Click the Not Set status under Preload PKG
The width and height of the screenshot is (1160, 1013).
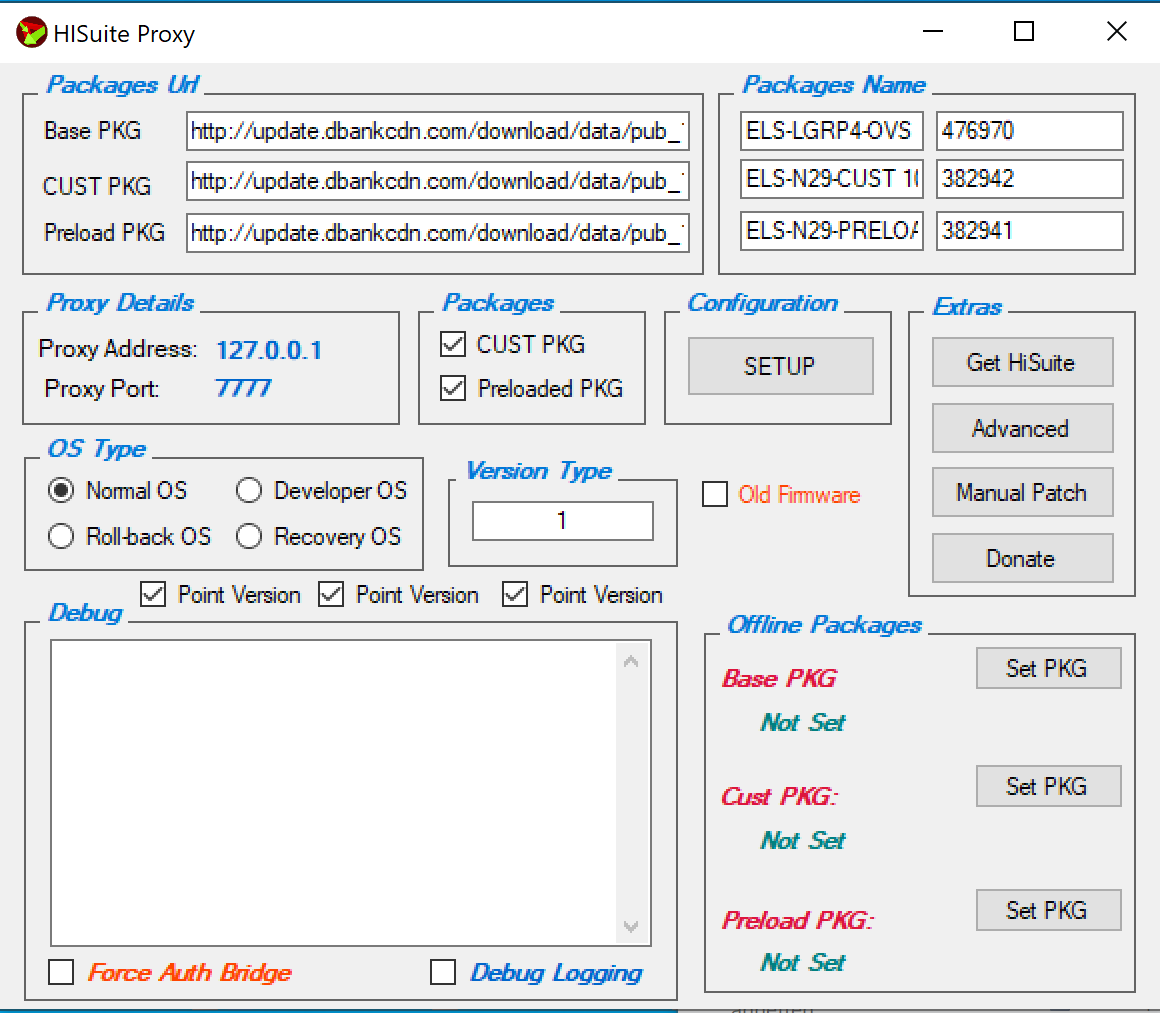[803, 962]
